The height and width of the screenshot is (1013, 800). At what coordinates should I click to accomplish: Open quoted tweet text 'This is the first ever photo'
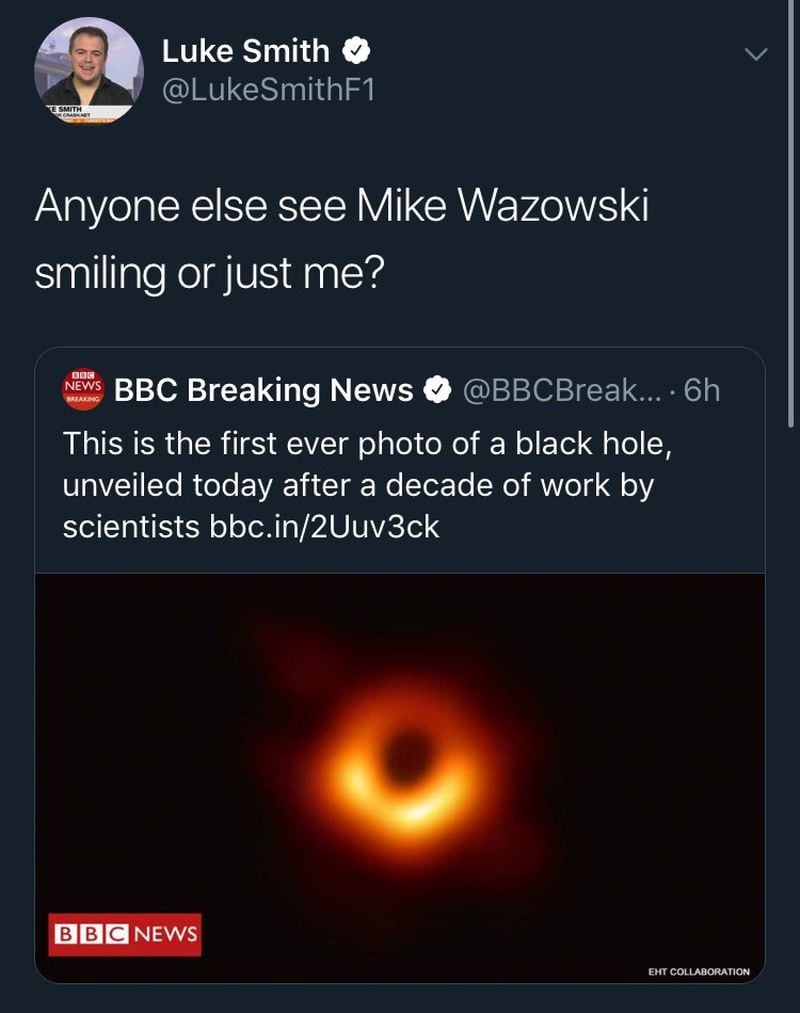(x=367, y=444)
